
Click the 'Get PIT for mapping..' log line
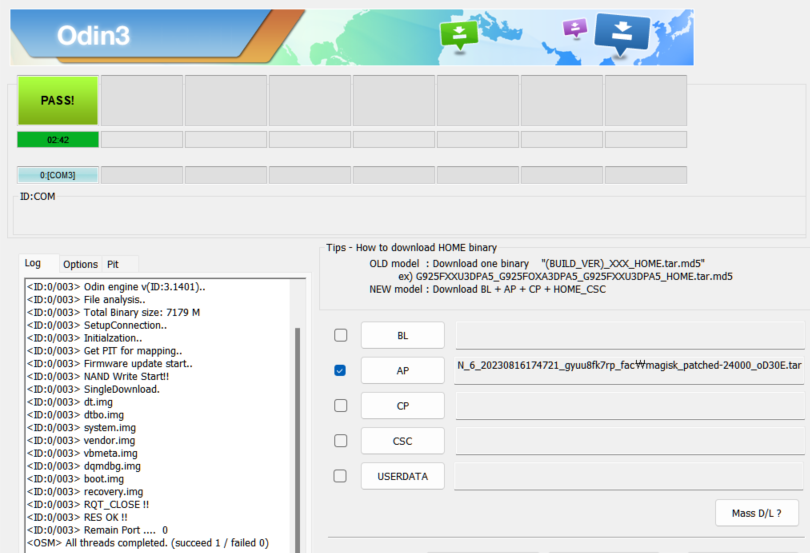point(104,351)
